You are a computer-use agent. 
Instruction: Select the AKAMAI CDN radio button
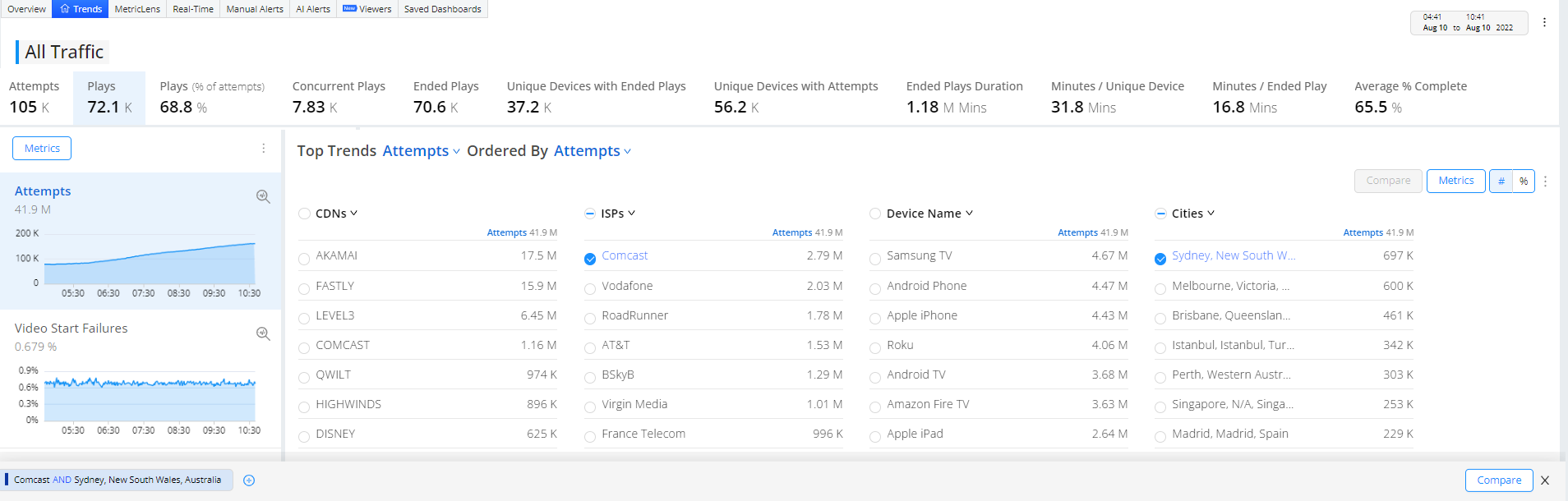[x=304, y=260]
